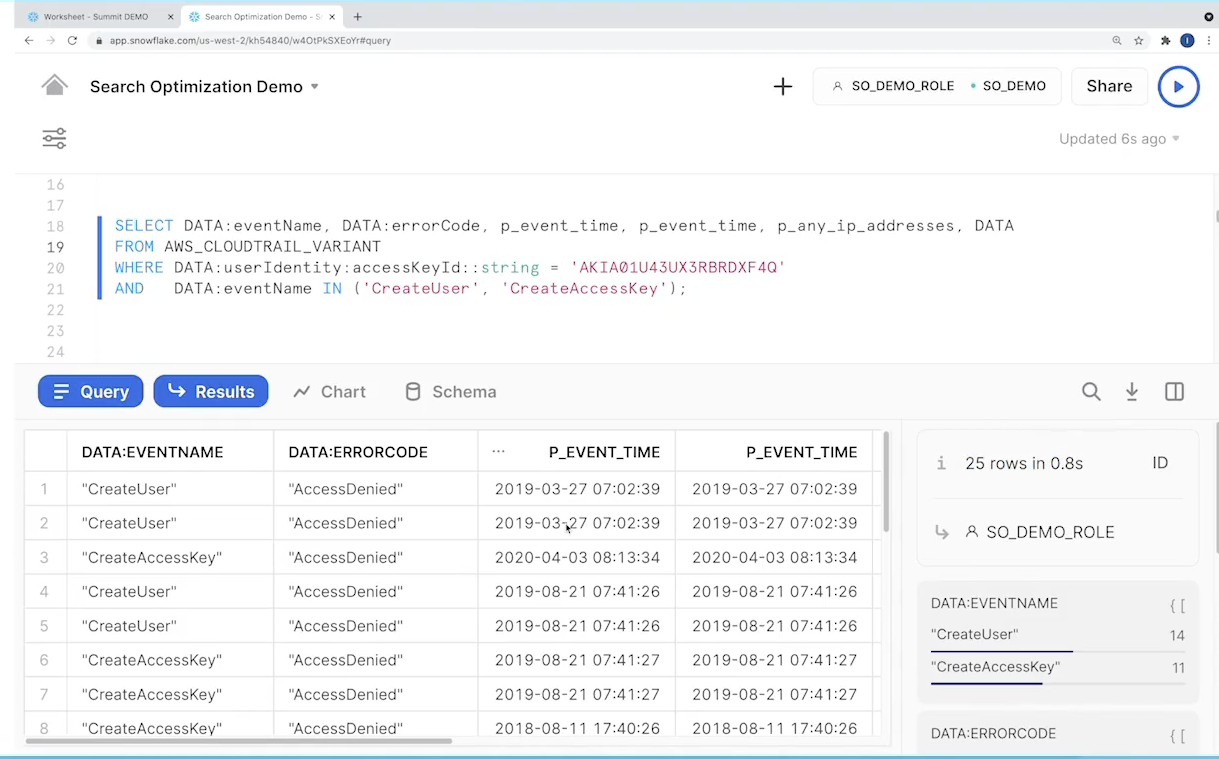Switch to Worksheet - Summit DEMO tab
The height and width of the screenshot is (759, 1219).
(95, 17)
